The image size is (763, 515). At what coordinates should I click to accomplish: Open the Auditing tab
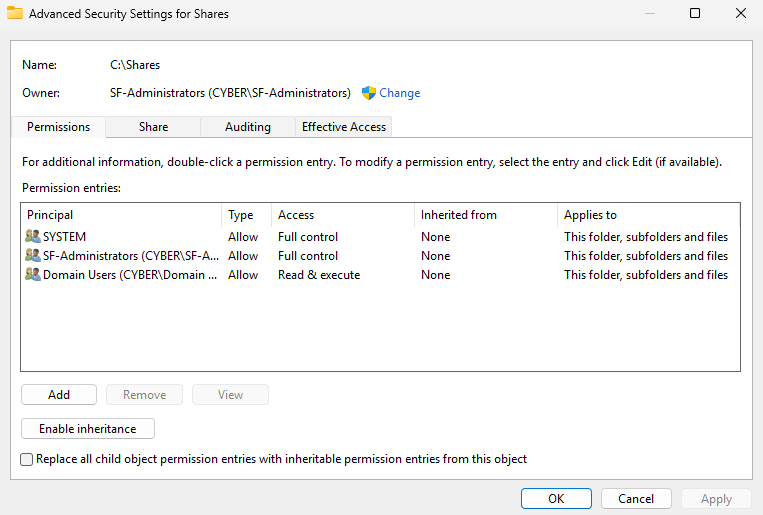click(x=247, y=127)
